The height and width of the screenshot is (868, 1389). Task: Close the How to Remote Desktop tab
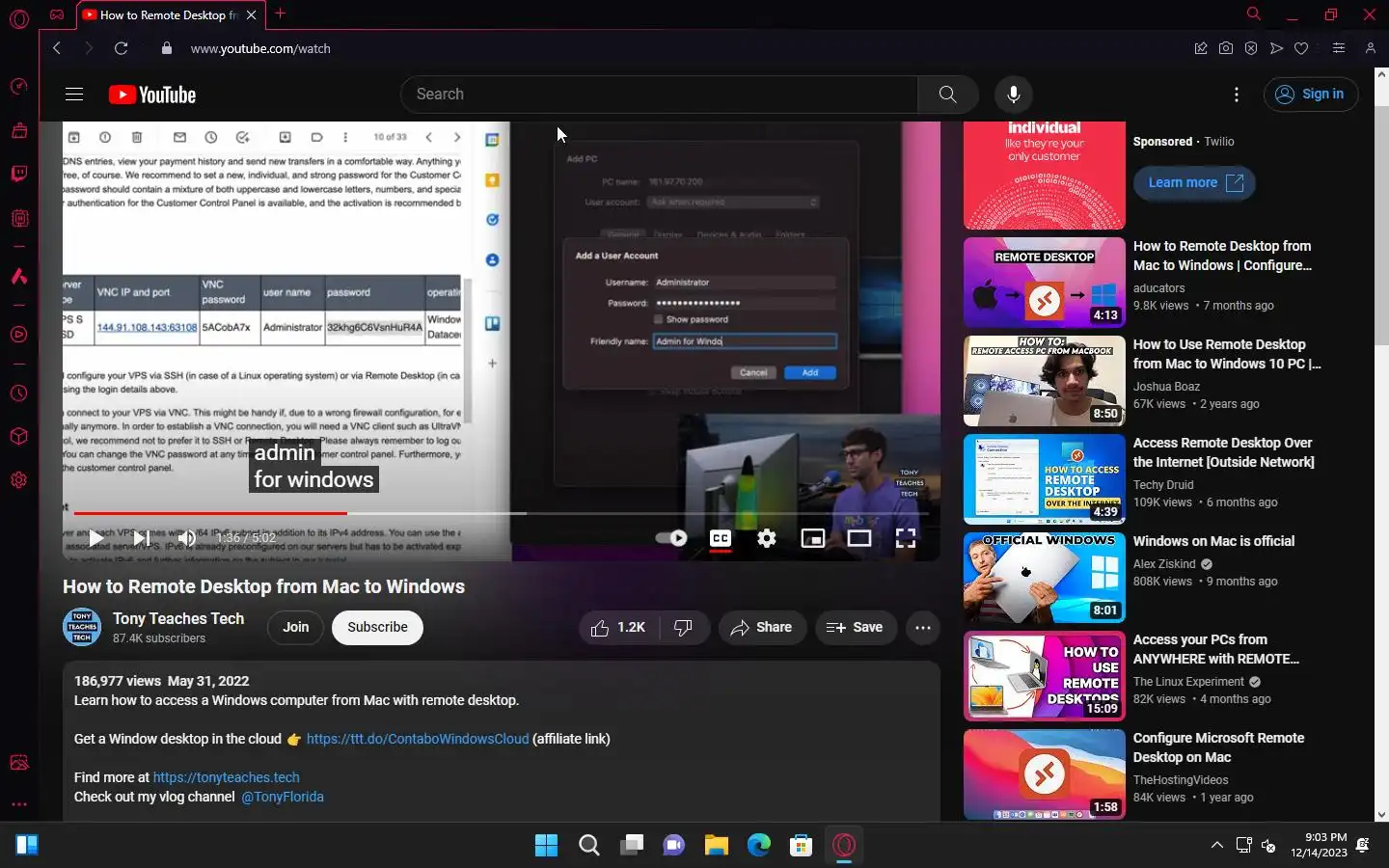coord(252,14)
